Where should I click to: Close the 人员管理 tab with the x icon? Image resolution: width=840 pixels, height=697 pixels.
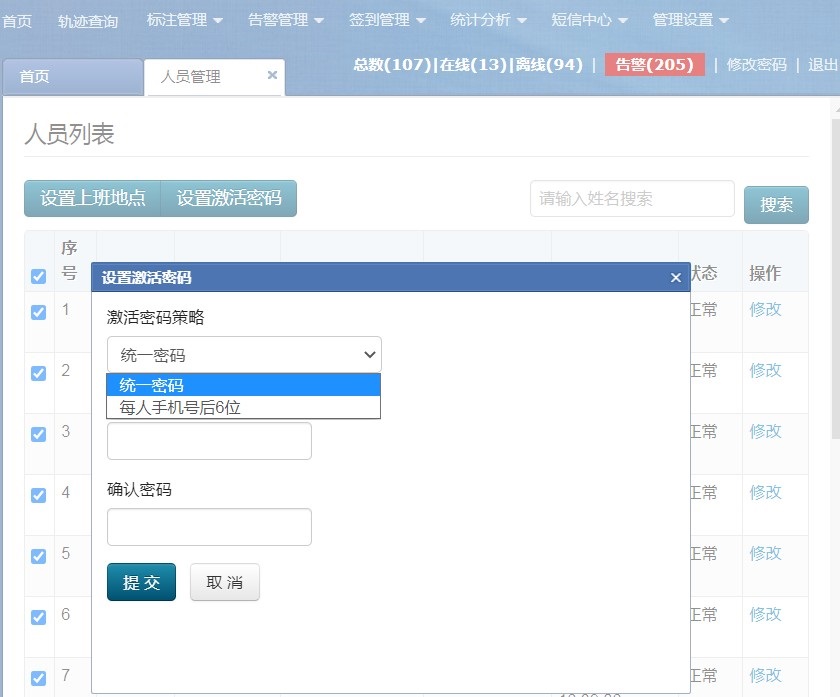point(272,75)
